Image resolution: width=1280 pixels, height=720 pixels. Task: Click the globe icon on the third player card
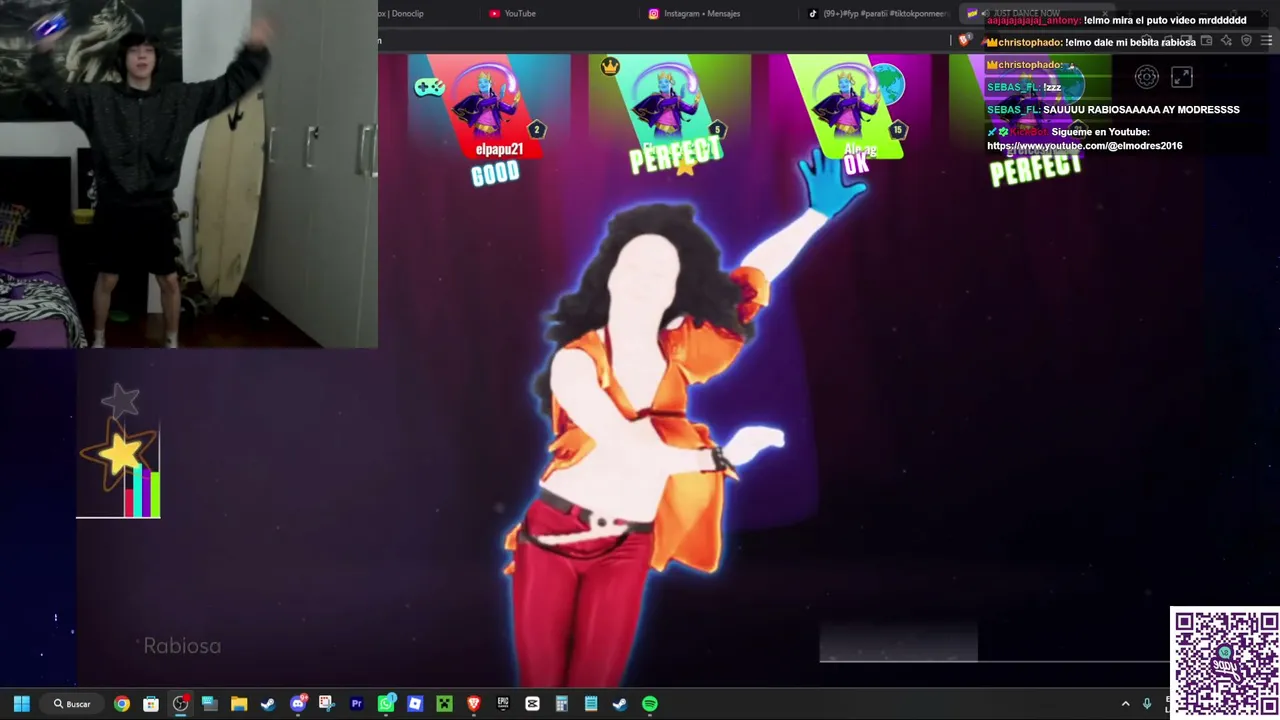pyautogui.click(x=887, y=85)
